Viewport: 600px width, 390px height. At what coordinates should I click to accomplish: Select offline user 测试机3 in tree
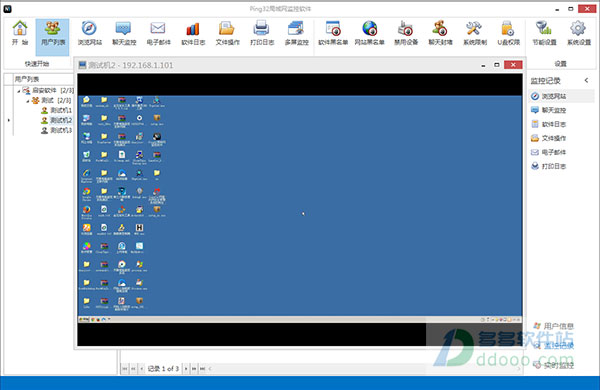57,131
